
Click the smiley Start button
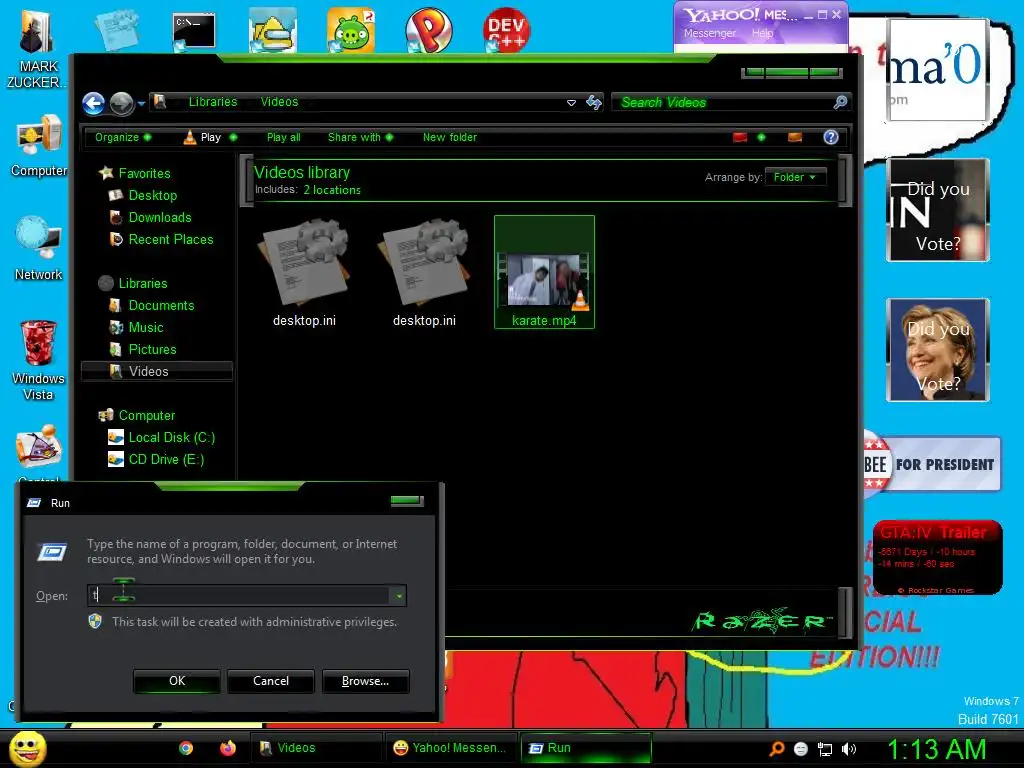point(27,748)
